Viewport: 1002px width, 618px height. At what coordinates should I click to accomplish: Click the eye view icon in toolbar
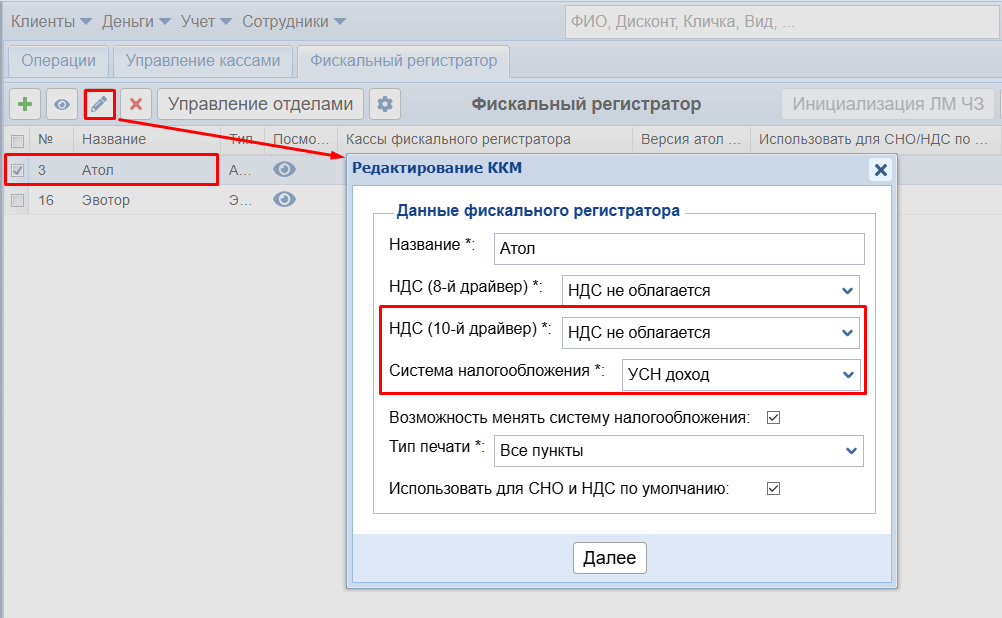pyautogui.click(x=62, y=104)
